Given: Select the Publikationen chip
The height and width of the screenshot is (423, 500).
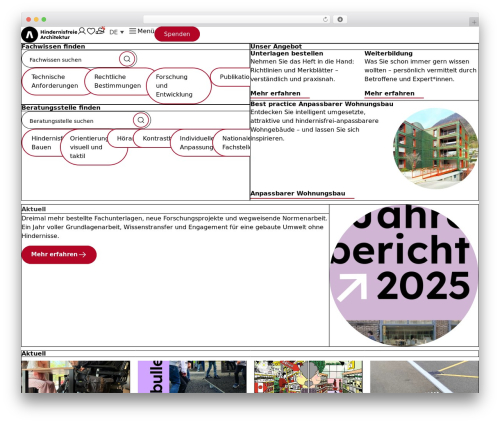Looking at the screenshot, I should (x=230, y=77).
